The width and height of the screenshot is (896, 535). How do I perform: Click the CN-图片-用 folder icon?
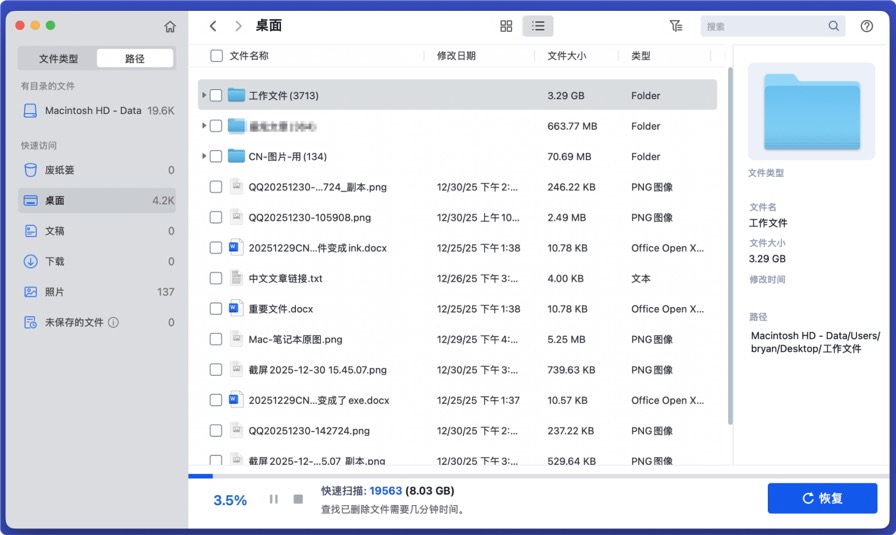click(x=236, y=156)
